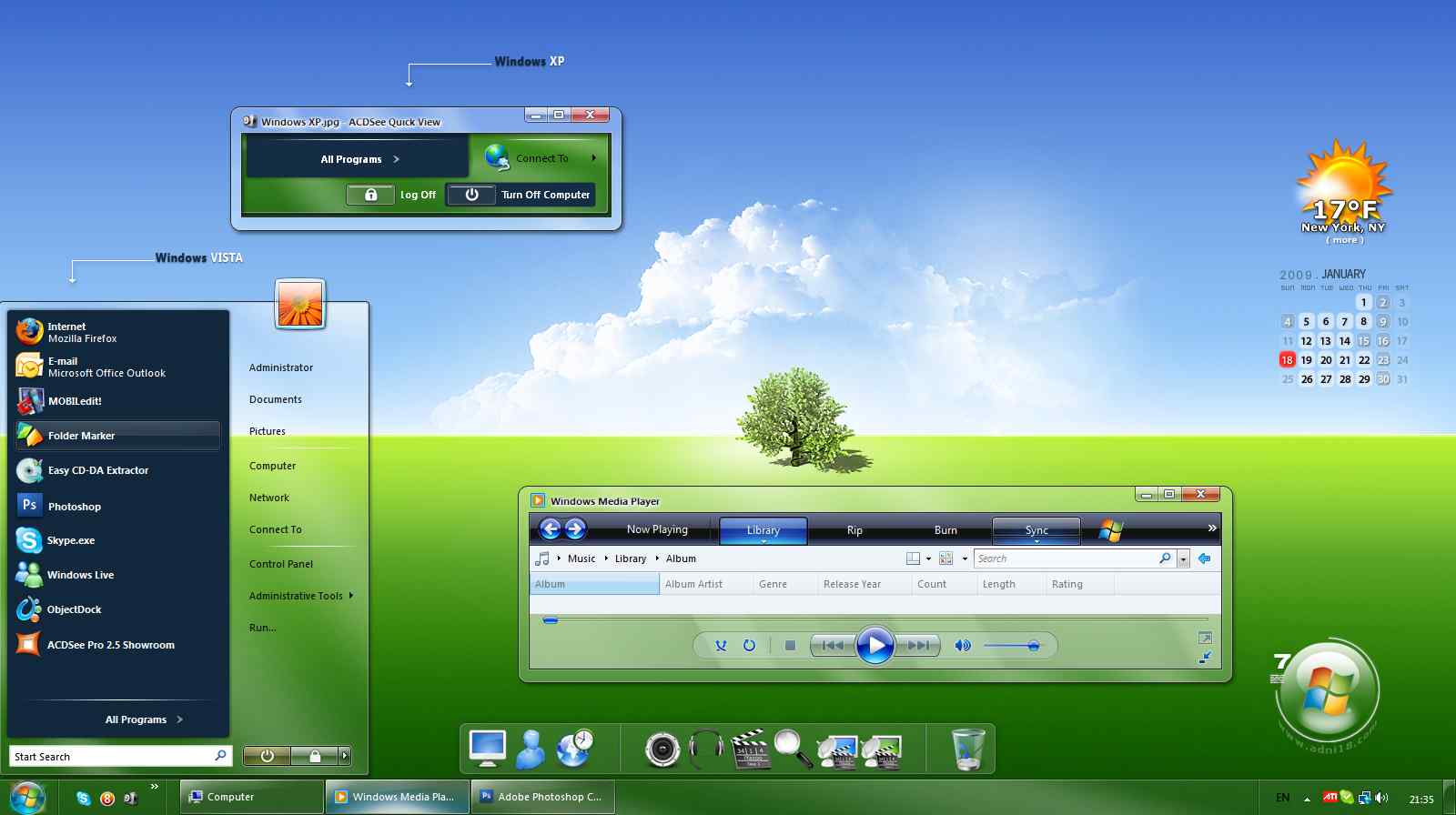Sort by the Release Year column

[864, 584]
